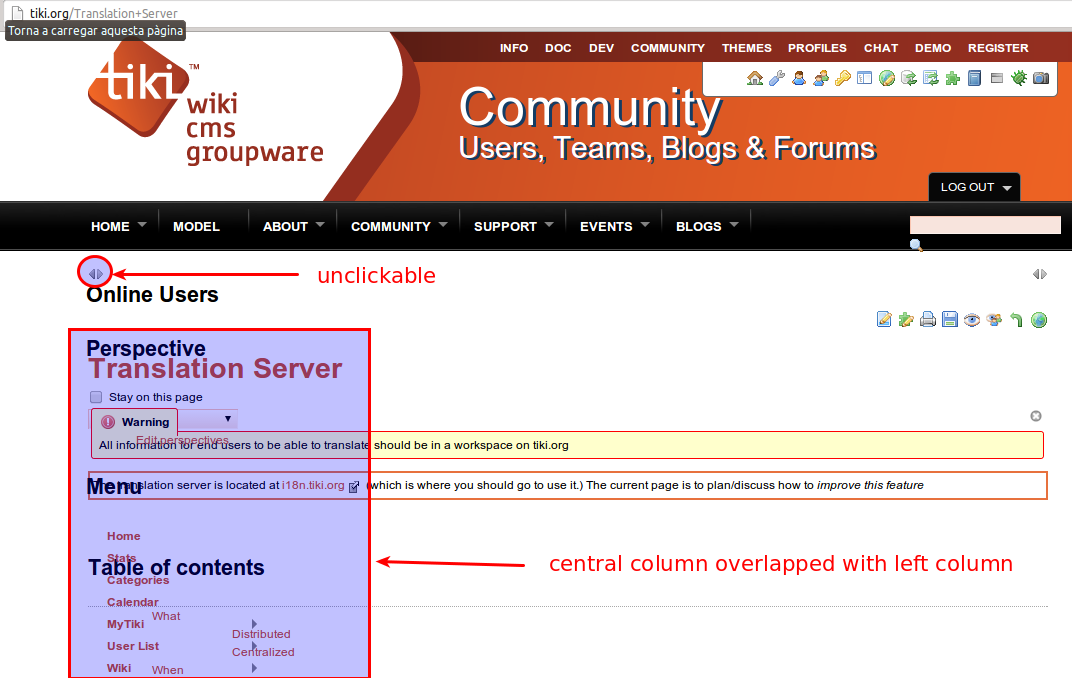Expand the HOME menu arrow
The height and width of the screenshot is (678, 1072).
click(142, 224)
